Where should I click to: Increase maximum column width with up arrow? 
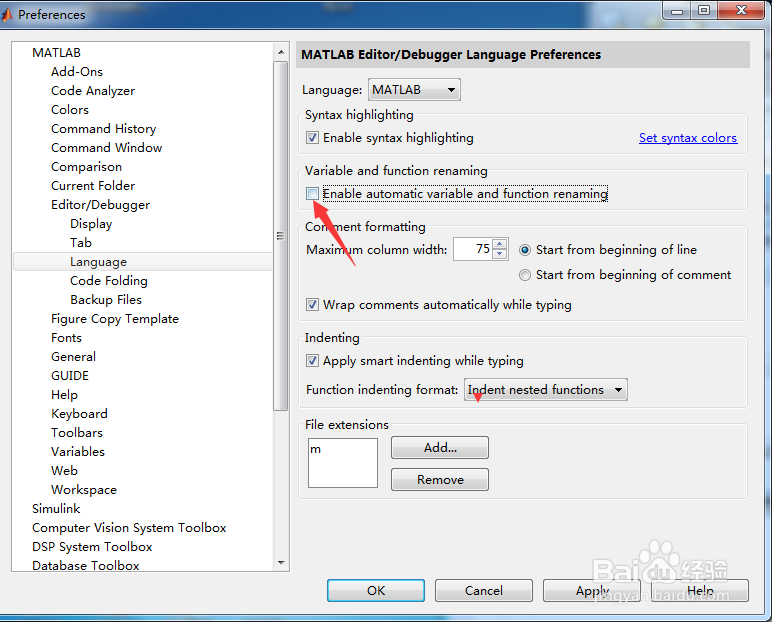click(500, 244)
